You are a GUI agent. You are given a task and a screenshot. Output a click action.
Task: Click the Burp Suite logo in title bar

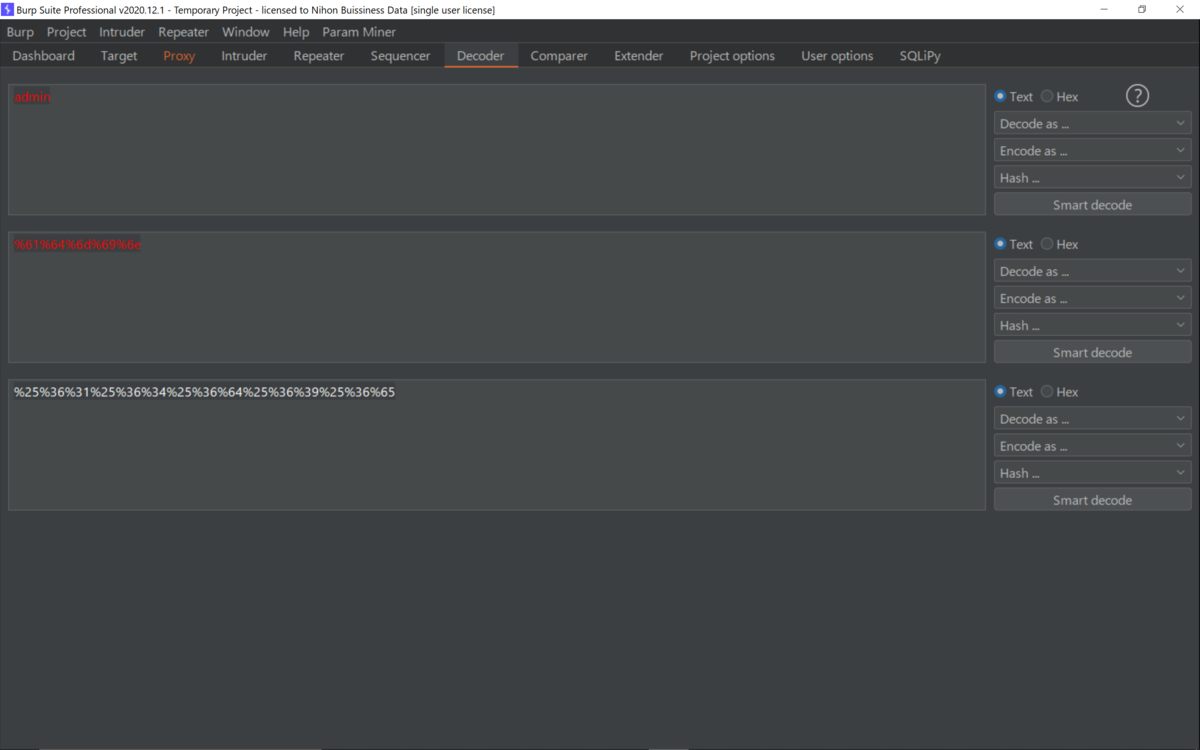[x=8, y=9]
